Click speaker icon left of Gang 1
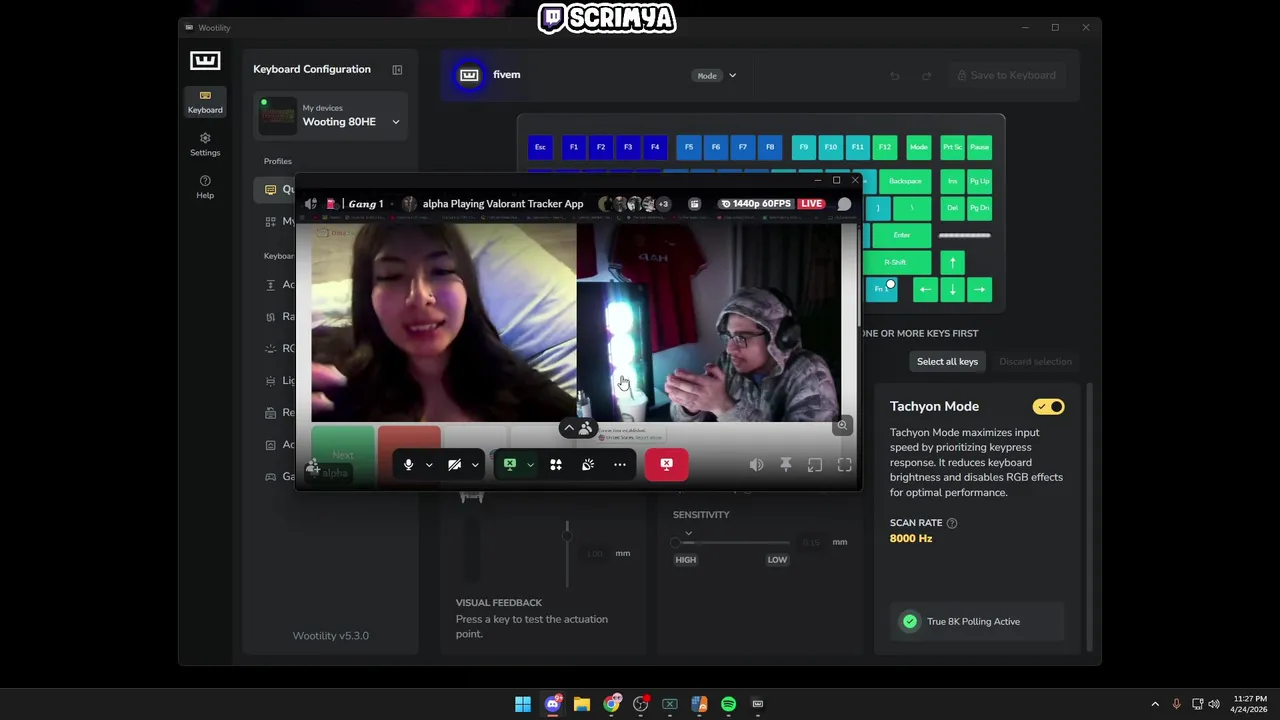The image size is (1280, 720). pyautogui.click(x=311, y=204)
